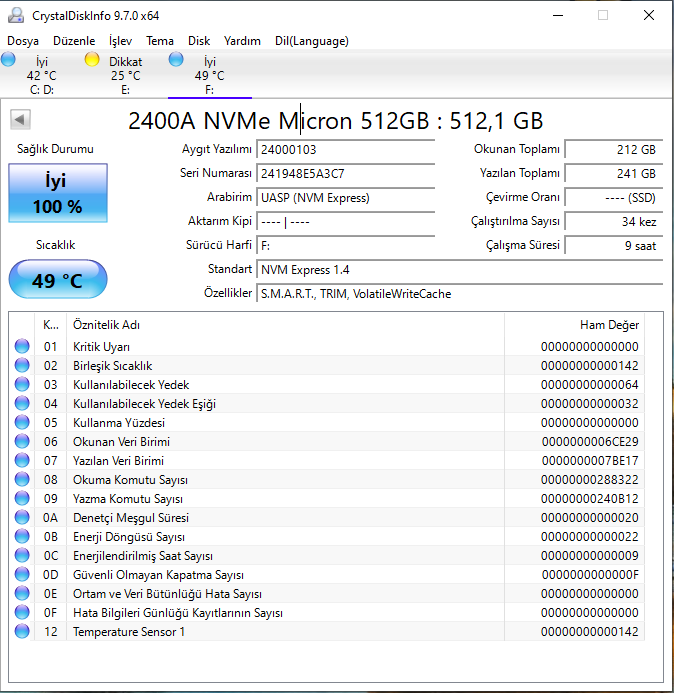Viewport: 674px width, 693px height.
Task: Click status orb of Enerjilendirilmiş Saat Sayısı row
Action: pos(22,555)
